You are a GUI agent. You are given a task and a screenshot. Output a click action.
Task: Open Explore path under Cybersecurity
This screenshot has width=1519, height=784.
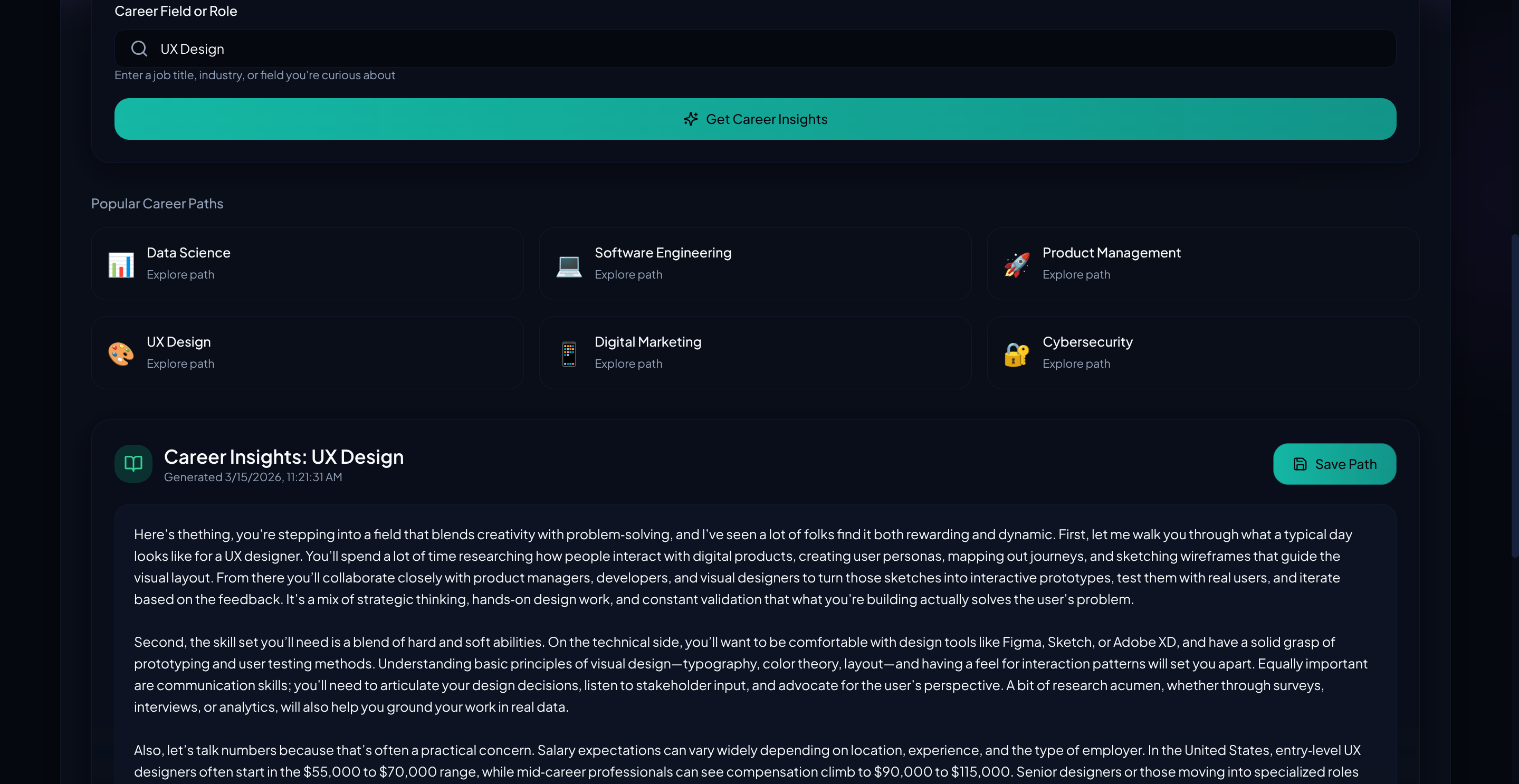tap(1076, 364)
